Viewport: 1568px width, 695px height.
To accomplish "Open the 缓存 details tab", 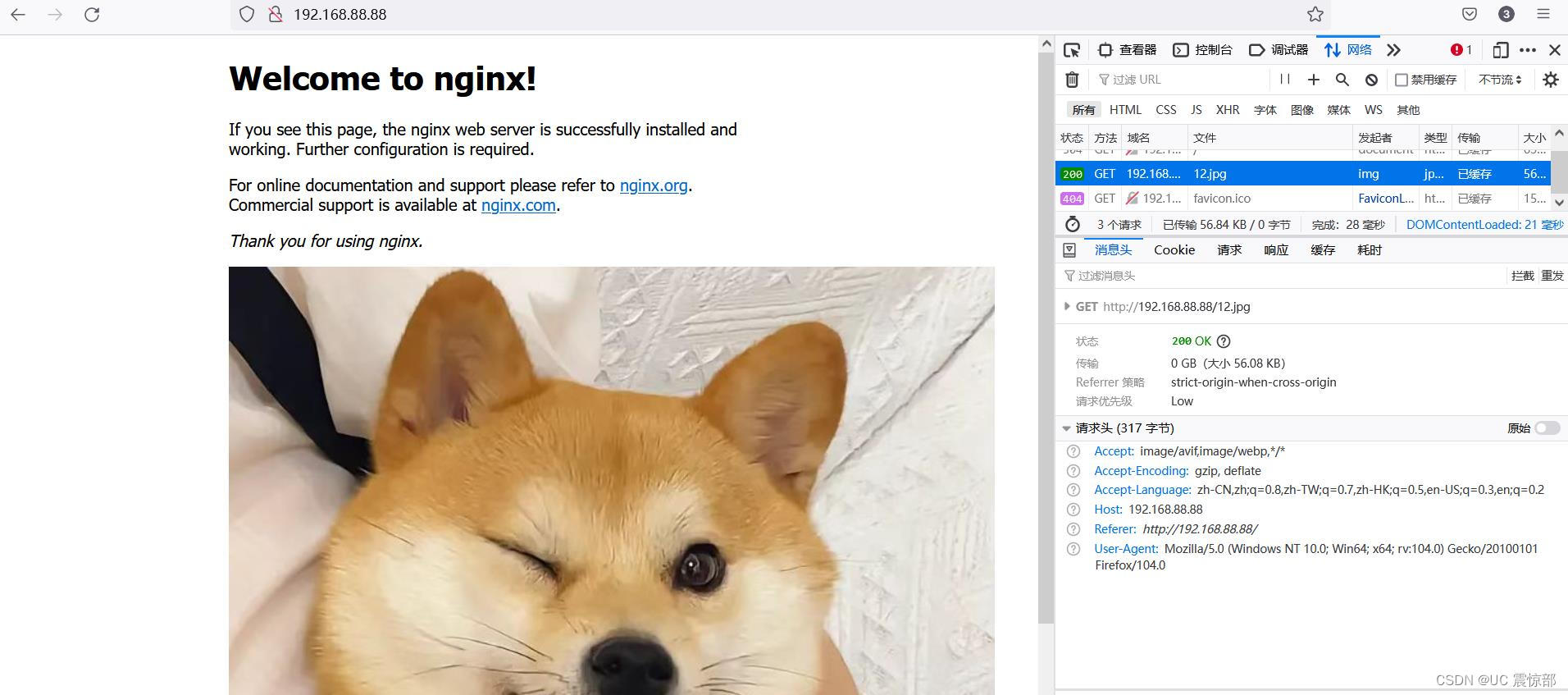I will (x=1323, y=249).
